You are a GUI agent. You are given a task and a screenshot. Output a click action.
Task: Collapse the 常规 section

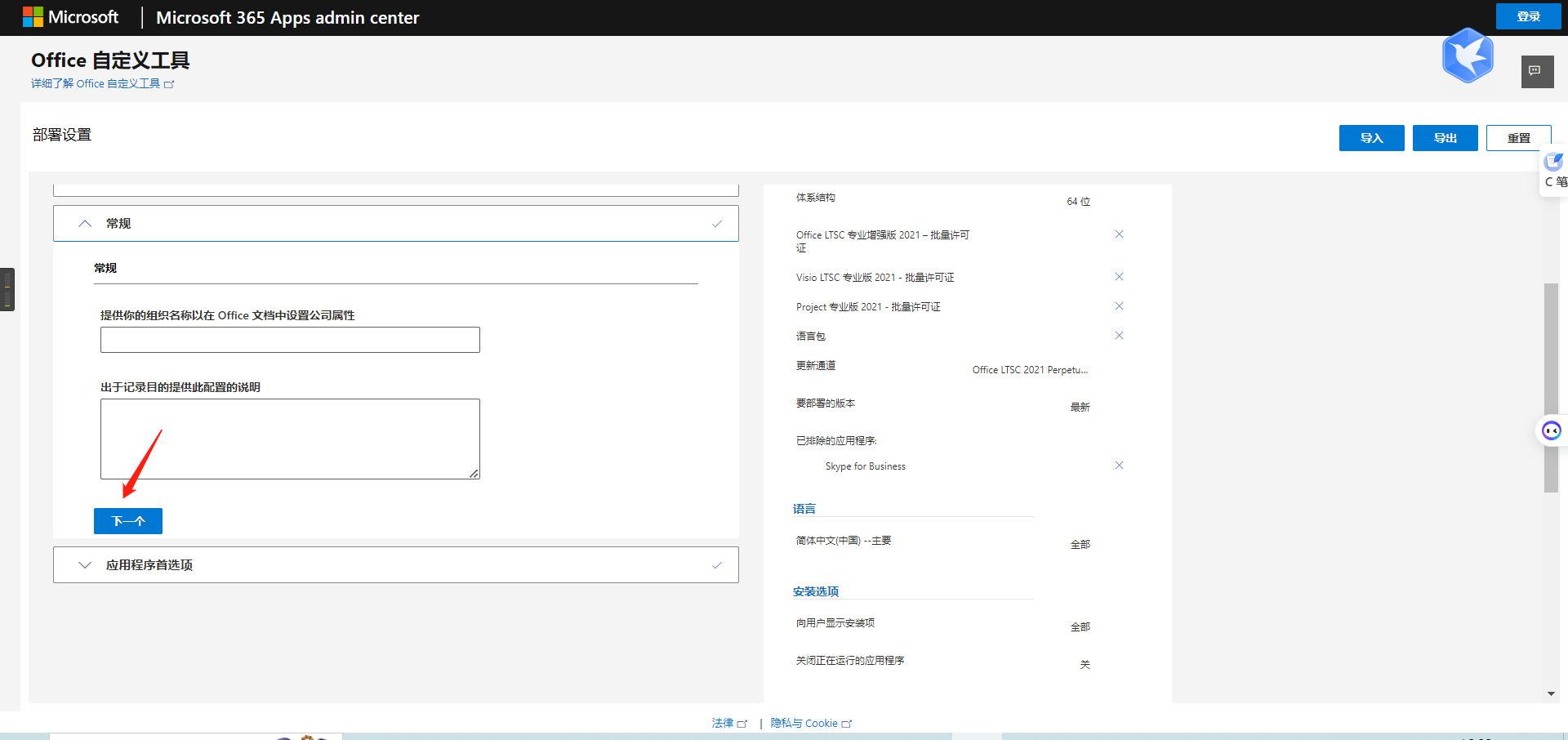(x=85, y=224)
